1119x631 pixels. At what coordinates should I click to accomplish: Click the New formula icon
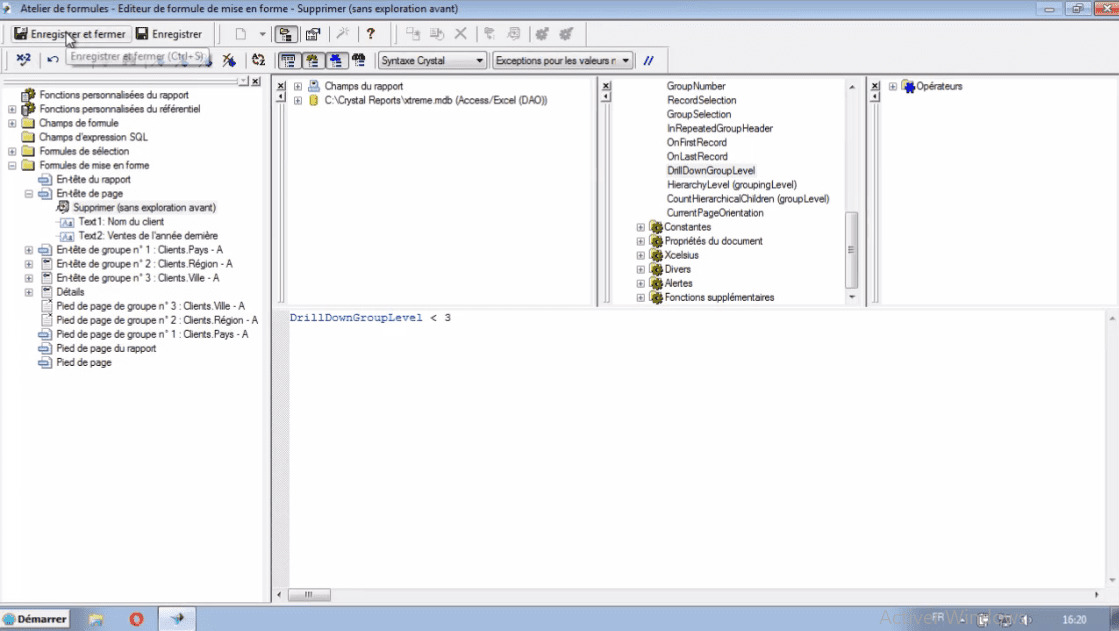pyautogui.click(x=240, y=34)
